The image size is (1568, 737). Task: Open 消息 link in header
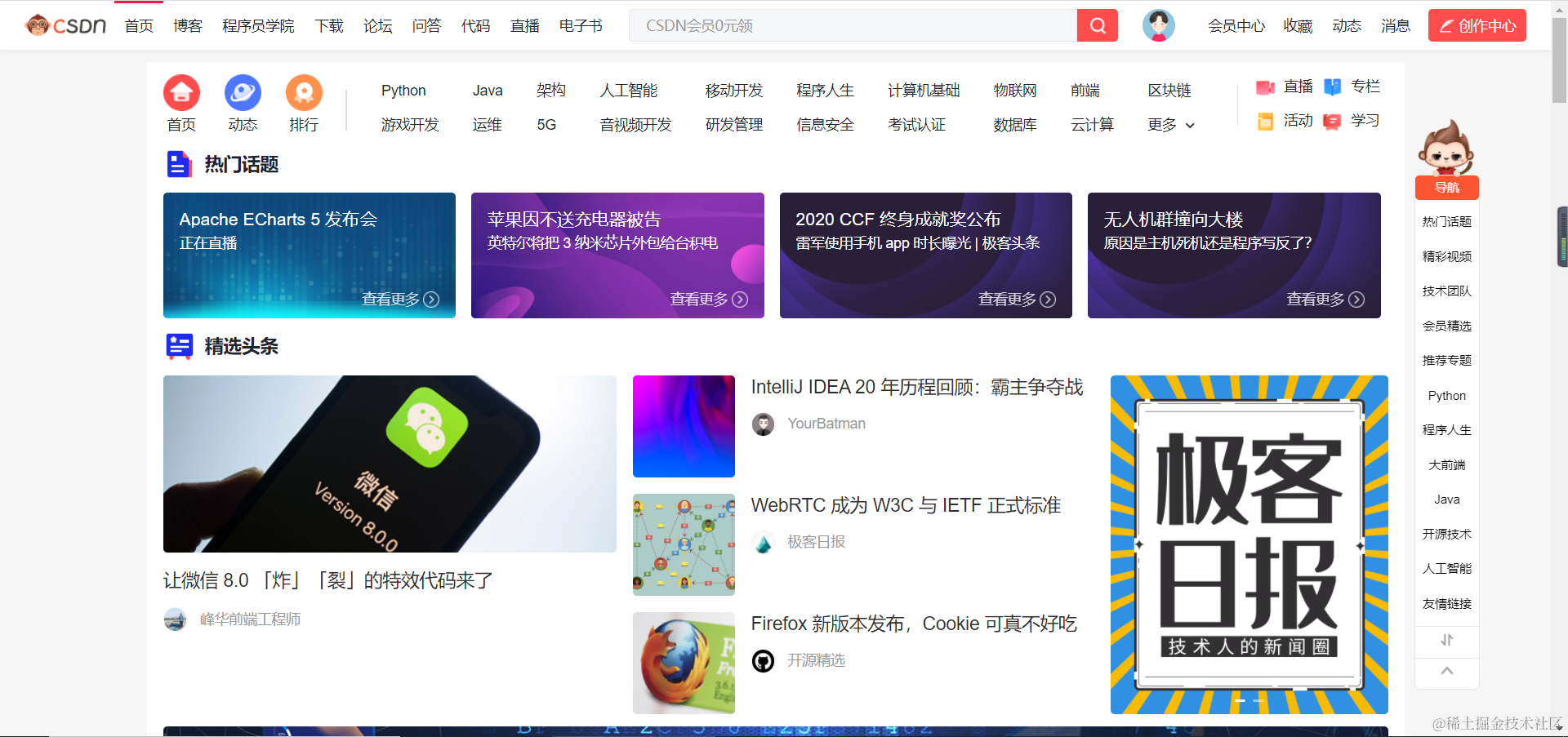pos(1396,26)
